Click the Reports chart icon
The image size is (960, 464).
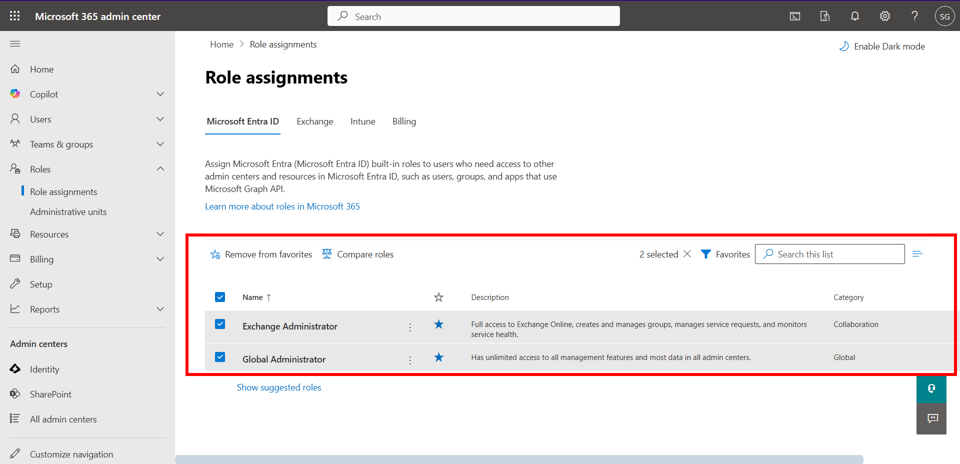15,310
